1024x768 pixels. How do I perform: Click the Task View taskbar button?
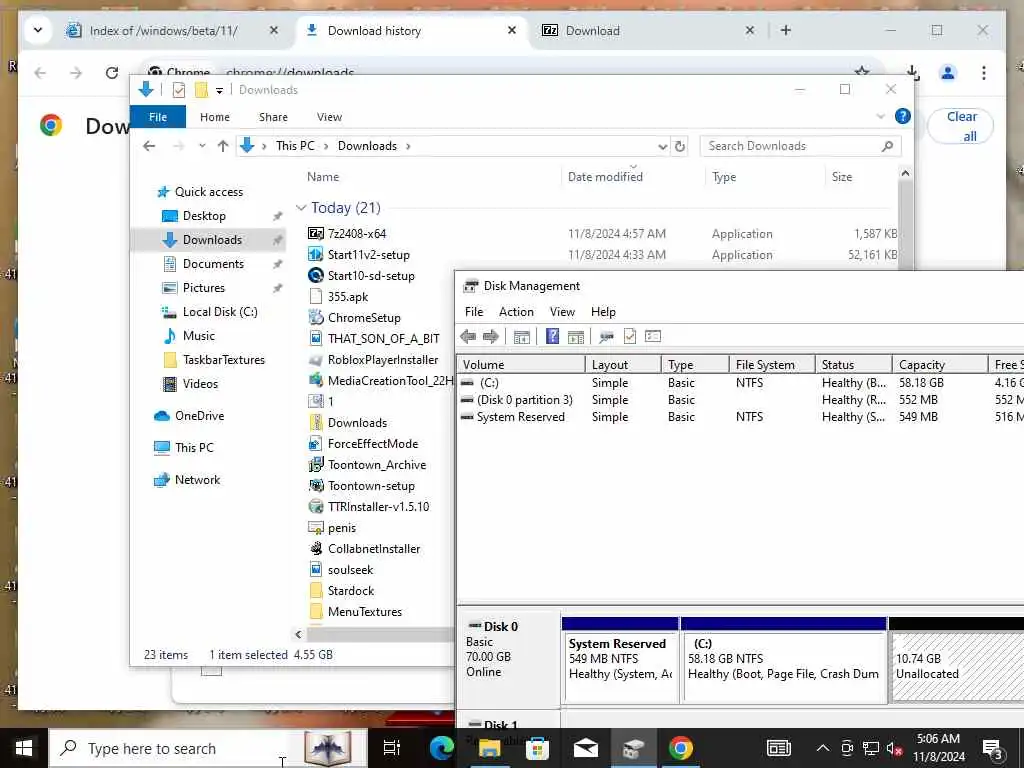pyautogui.click(x=392, y=748)
